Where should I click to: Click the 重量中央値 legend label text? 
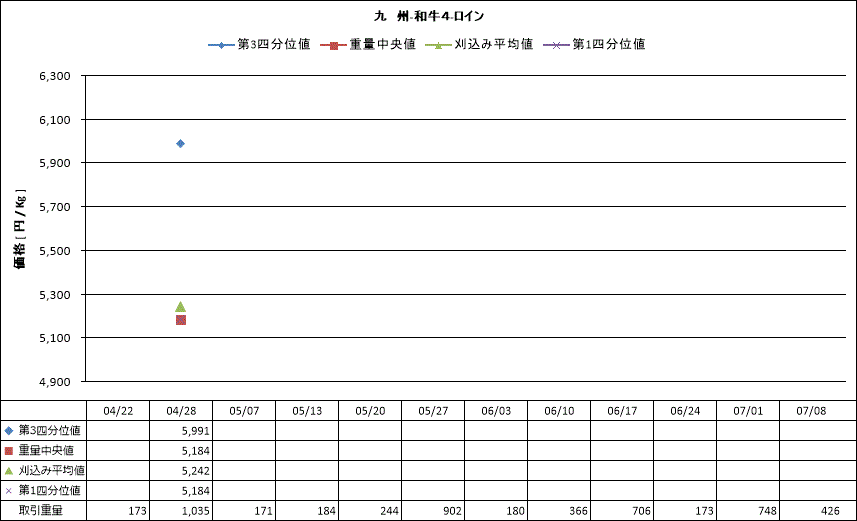point(383,44)
